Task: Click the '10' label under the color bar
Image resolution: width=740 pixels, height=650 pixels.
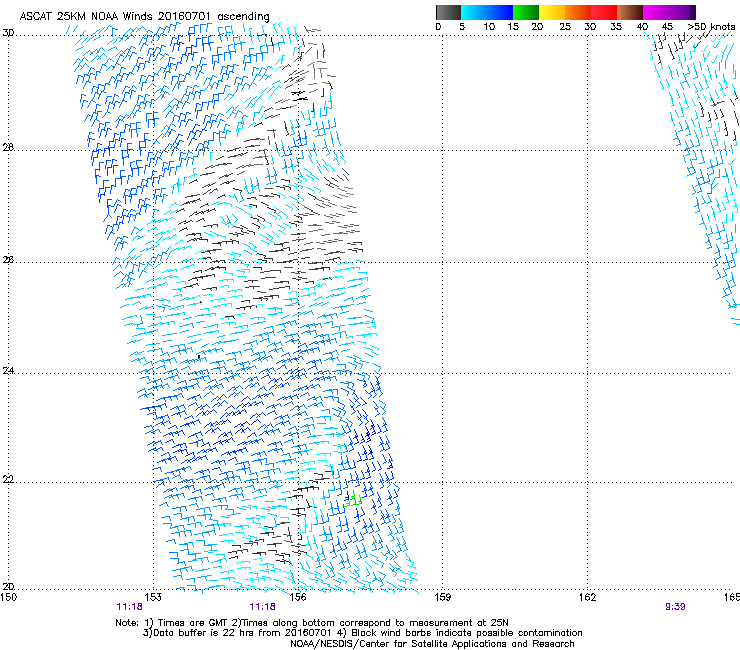Action: (489, 26)
